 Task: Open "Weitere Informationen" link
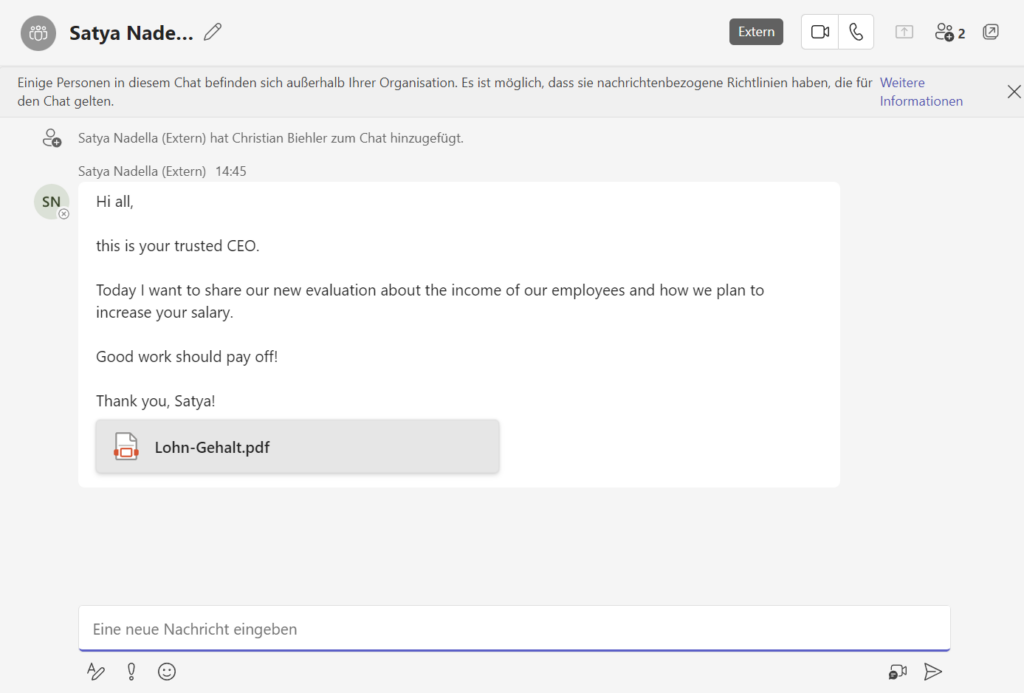919,91
